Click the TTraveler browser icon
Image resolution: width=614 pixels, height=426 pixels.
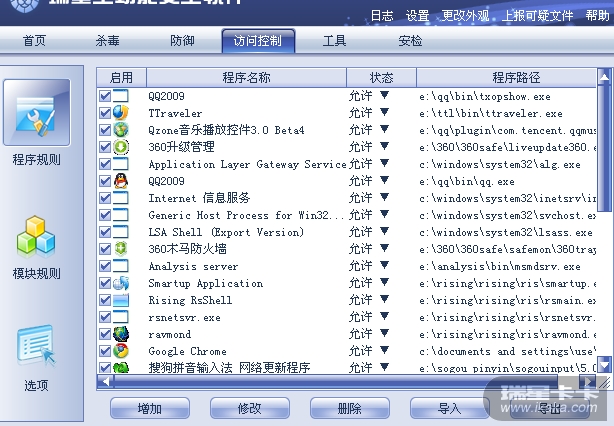(x=121, y=113)
